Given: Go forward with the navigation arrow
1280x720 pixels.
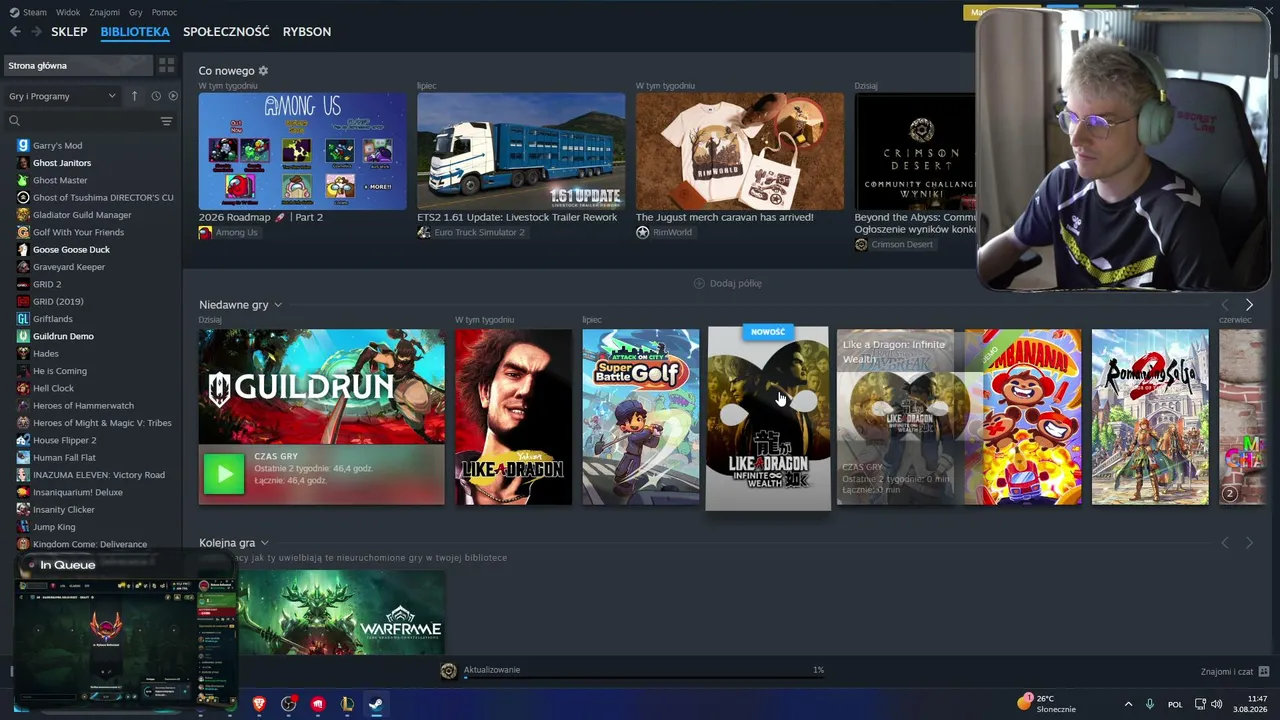Looking at the screenshot, I should (36, 32).
